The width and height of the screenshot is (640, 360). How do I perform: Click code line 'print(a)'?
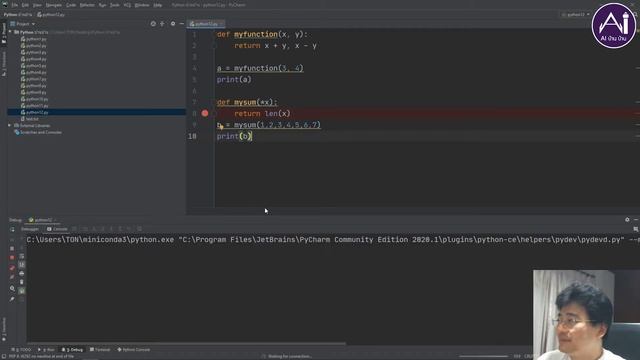click(x=234, y=80)
